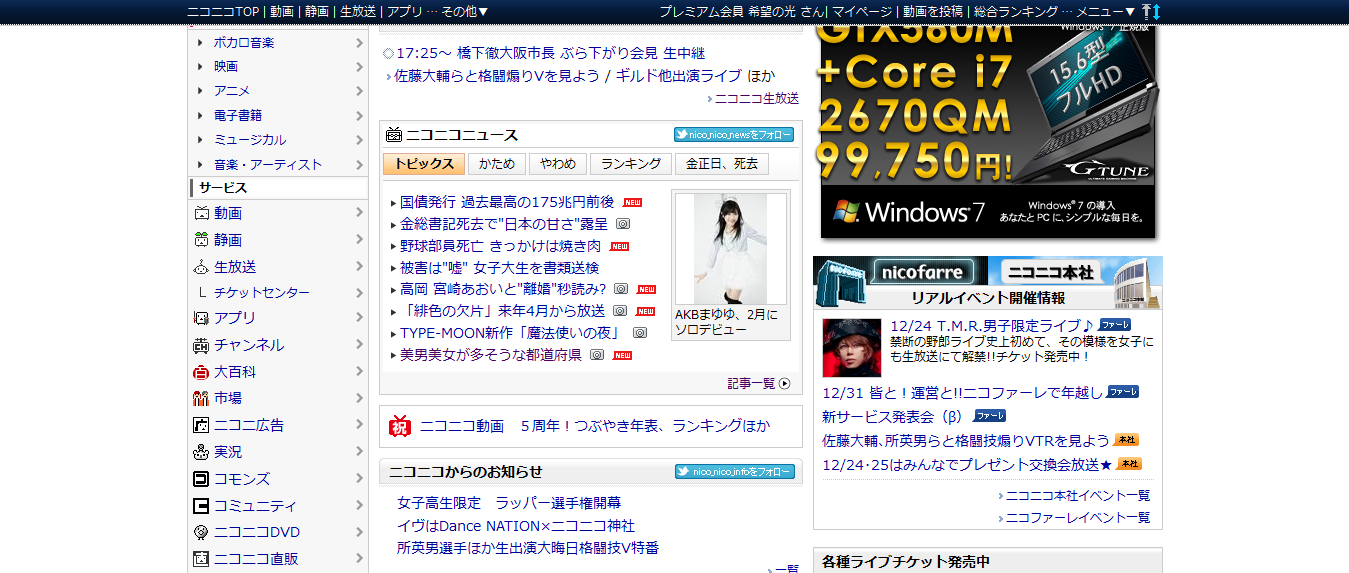
Task: Open 動画を投稿 in the header
Action: 933,11
